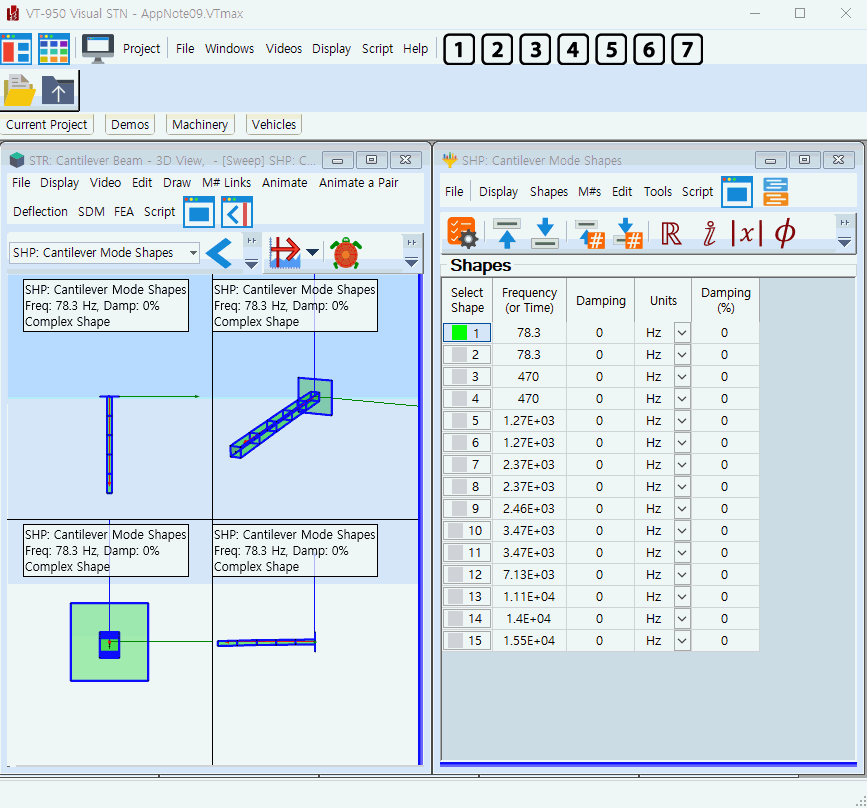Viewport: 867px width, 808px height.
Task: Click layout button number 1
Action: [459, 50]
